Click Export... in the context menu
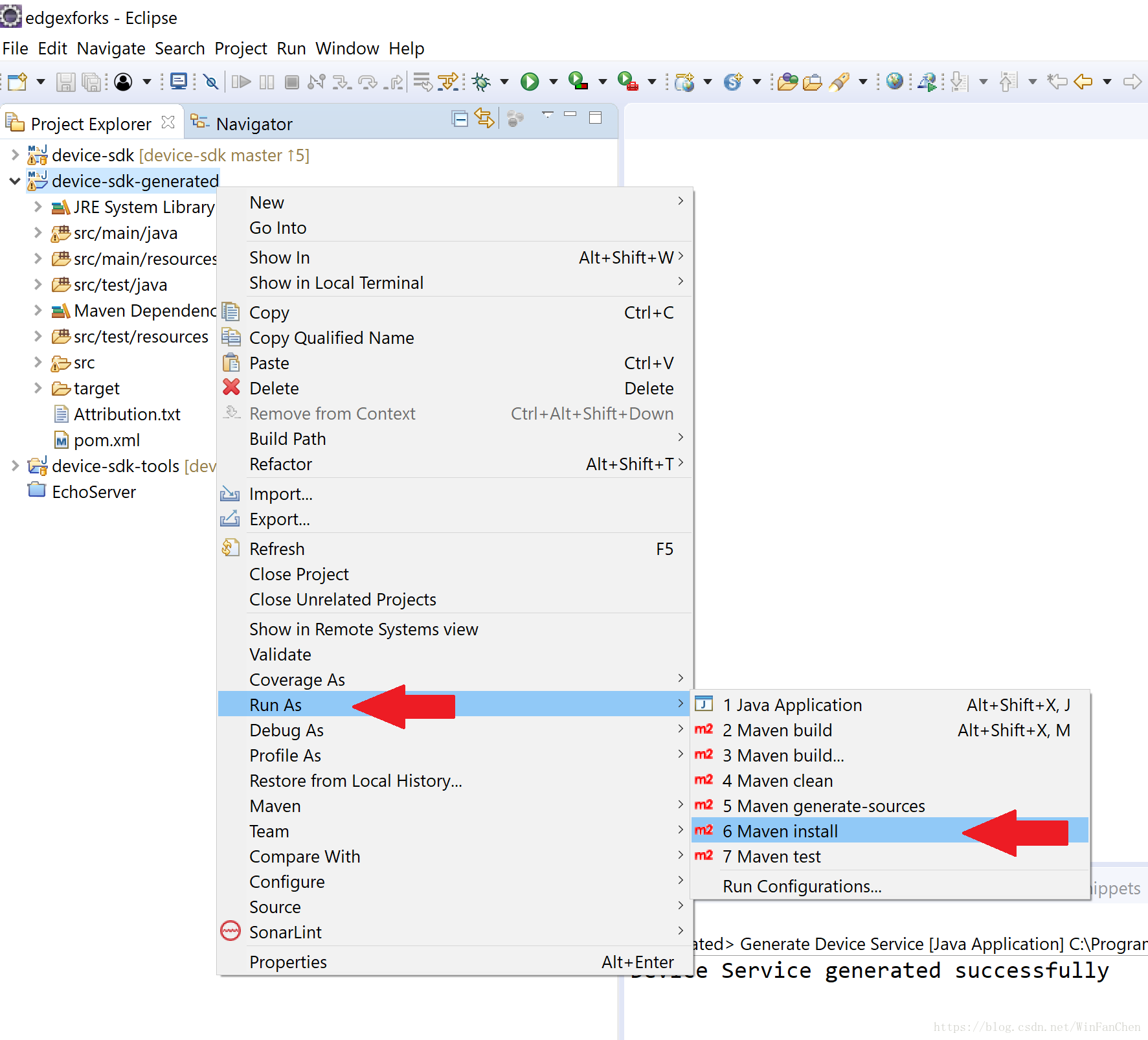The width and height of the screenshot is (1148, 1040). tap(455, 518)
